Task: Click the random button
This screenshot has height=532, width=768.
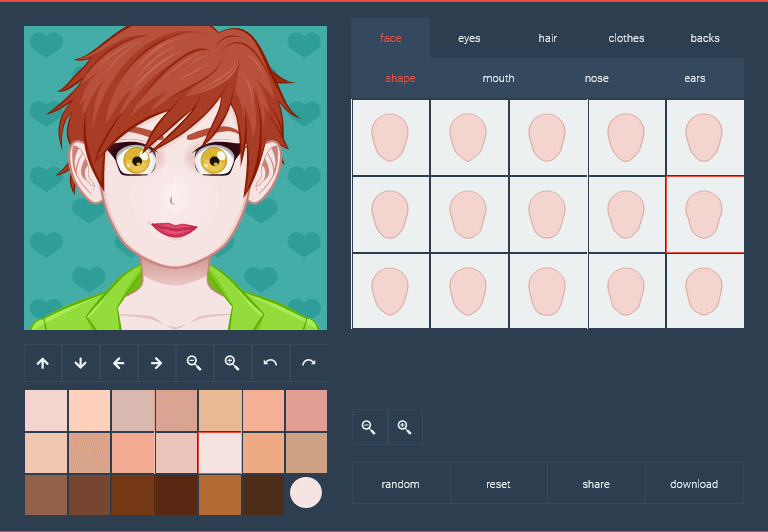Action: (401, 484)
